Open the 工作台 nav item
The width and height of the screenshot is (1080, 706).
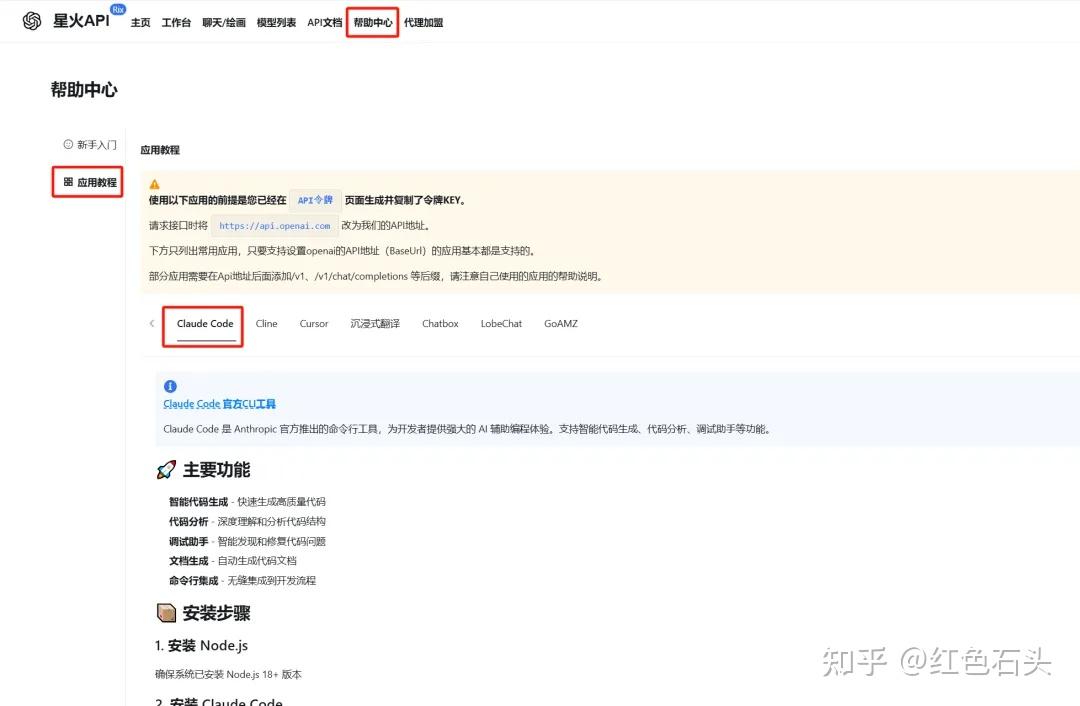(176, 23)
